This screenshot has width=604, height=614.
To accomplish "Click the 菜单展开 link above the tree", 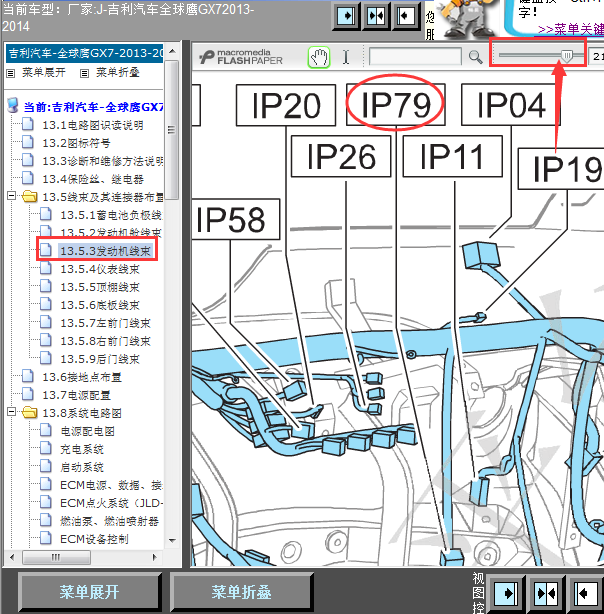I will pos(44,72).
